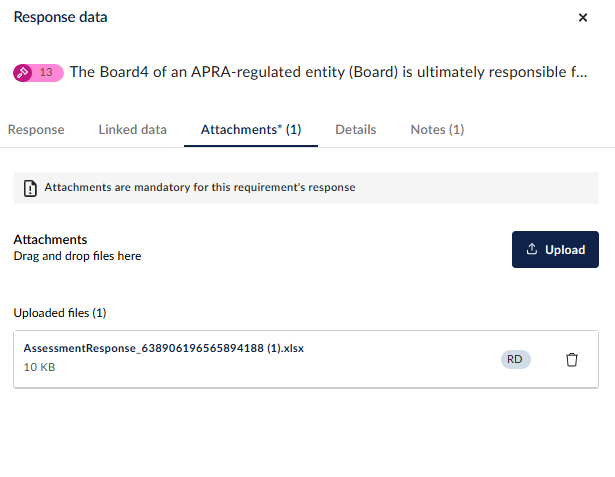This screenshot has height=477, width=615.
Task: Go to the Details tab
Action: (356, 130)
